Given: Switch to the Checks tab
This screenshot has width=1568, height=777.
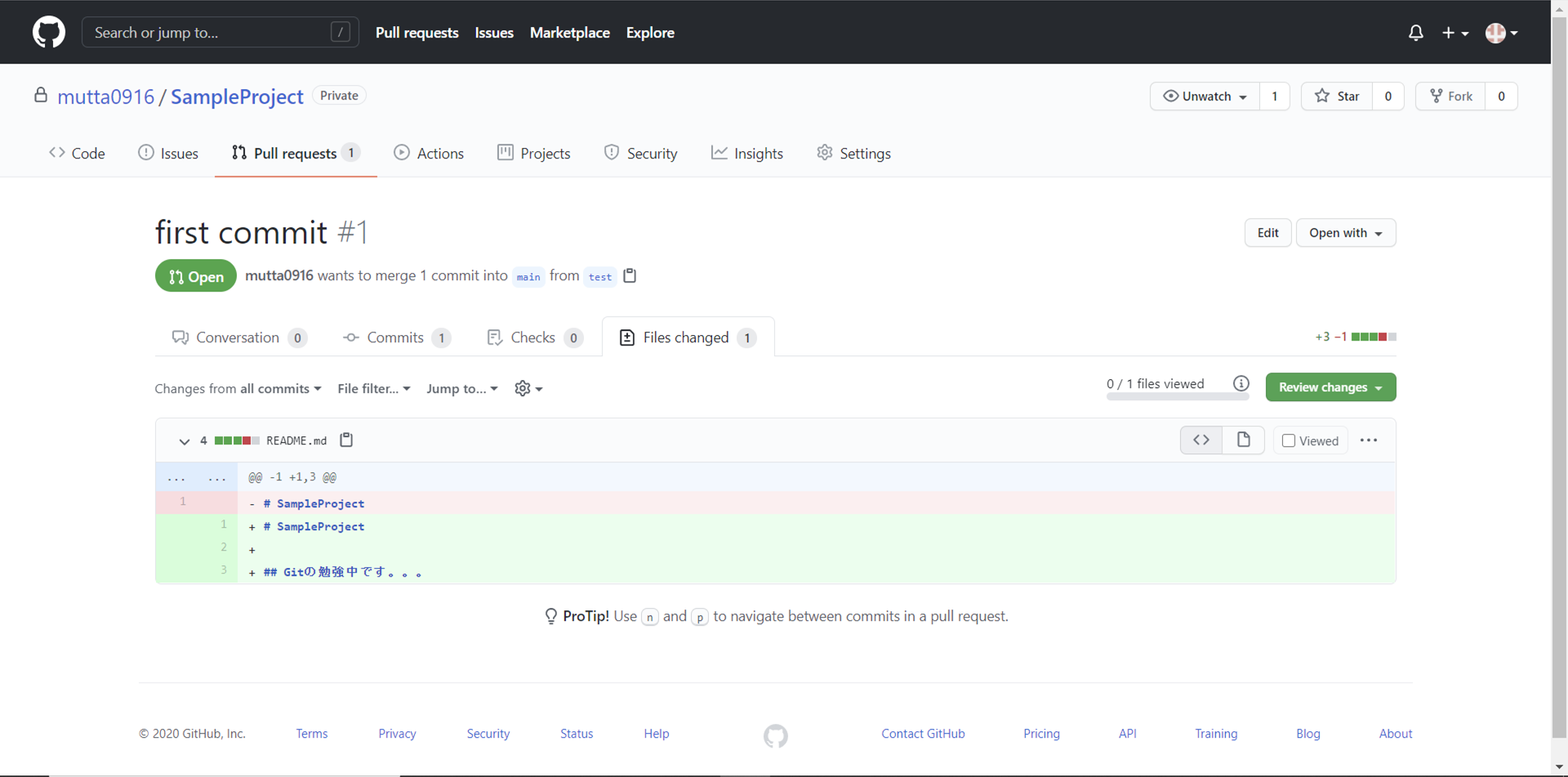Looking at the screenshot, I should coord(535,337).
